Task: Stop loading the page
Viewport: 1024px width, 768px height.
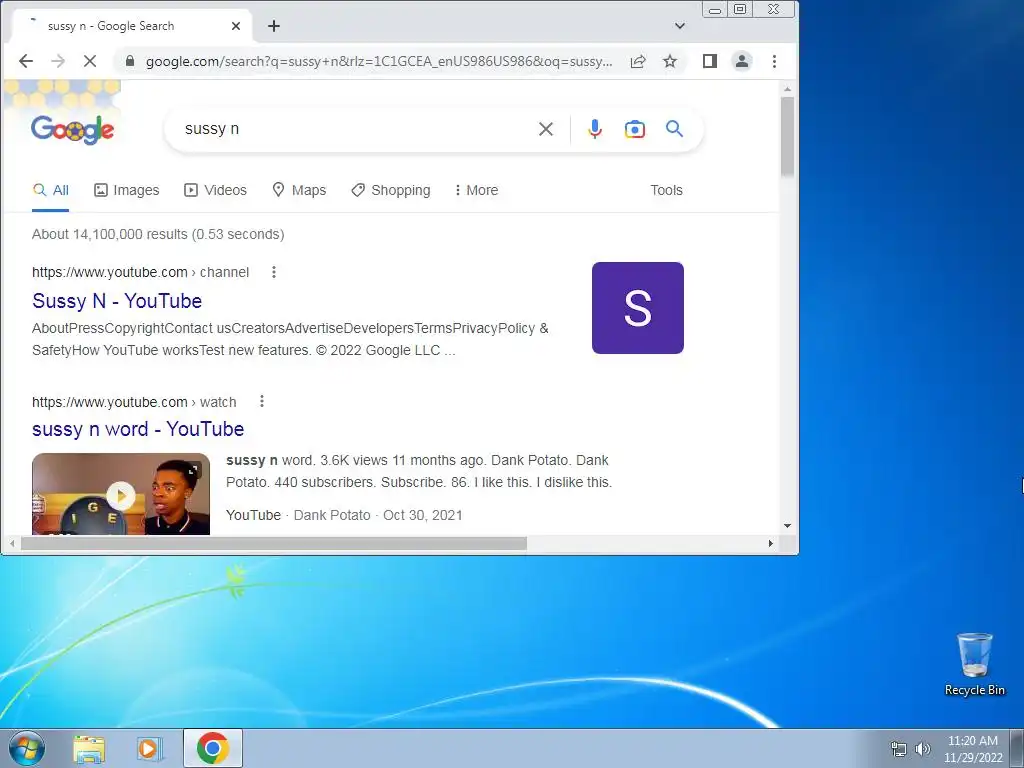Action: click(90, 61)
